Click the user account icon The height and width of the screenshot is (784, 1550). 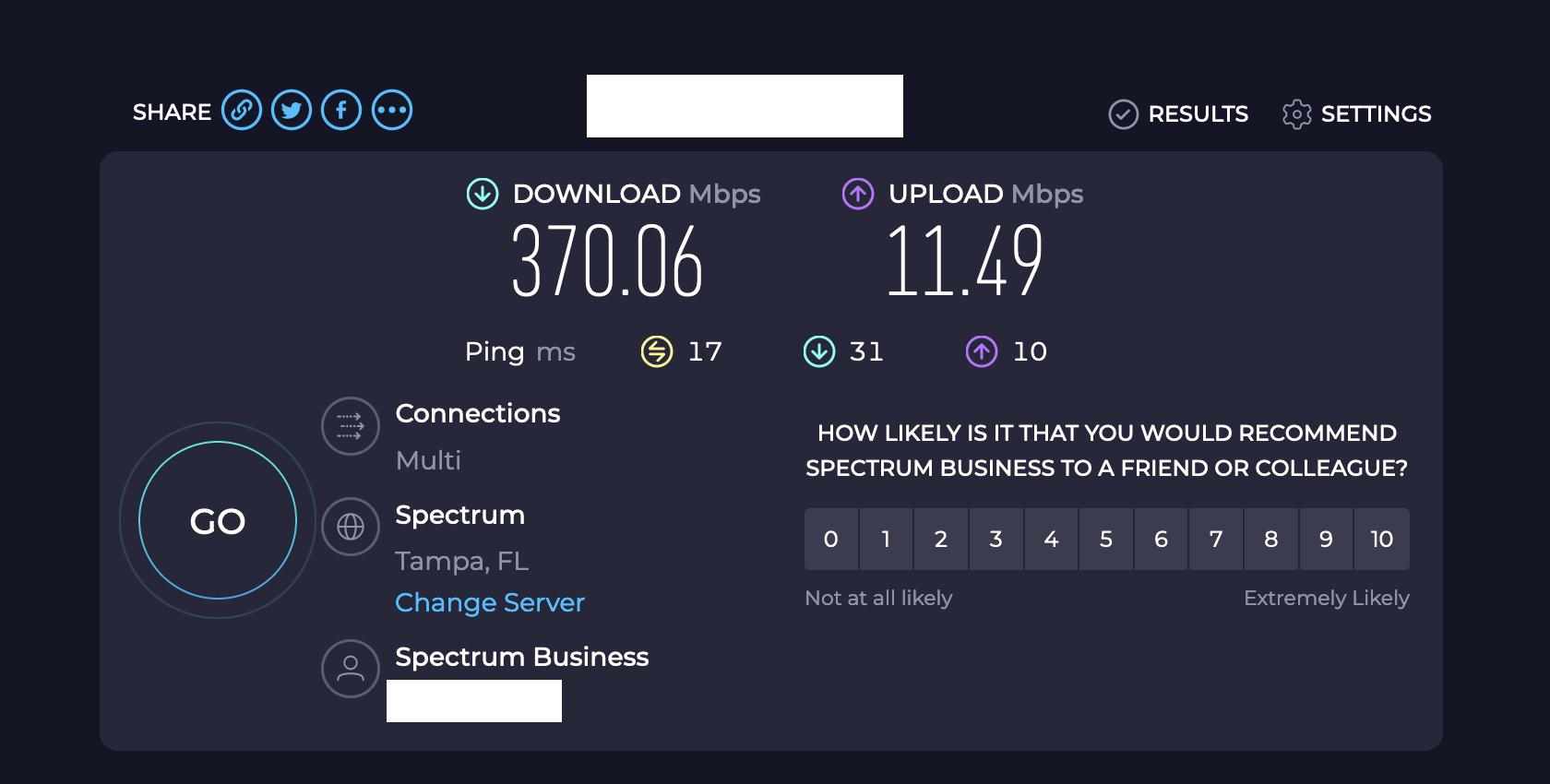coord(351,669)
